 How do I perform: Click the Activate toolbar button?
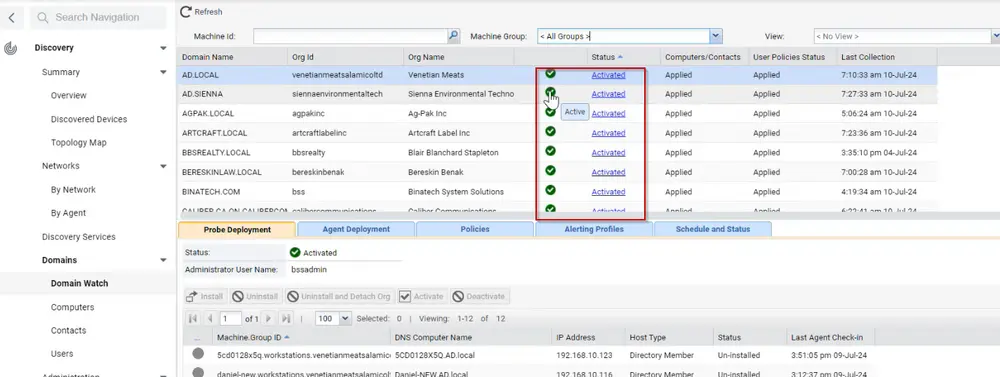[x=422, y=297]
